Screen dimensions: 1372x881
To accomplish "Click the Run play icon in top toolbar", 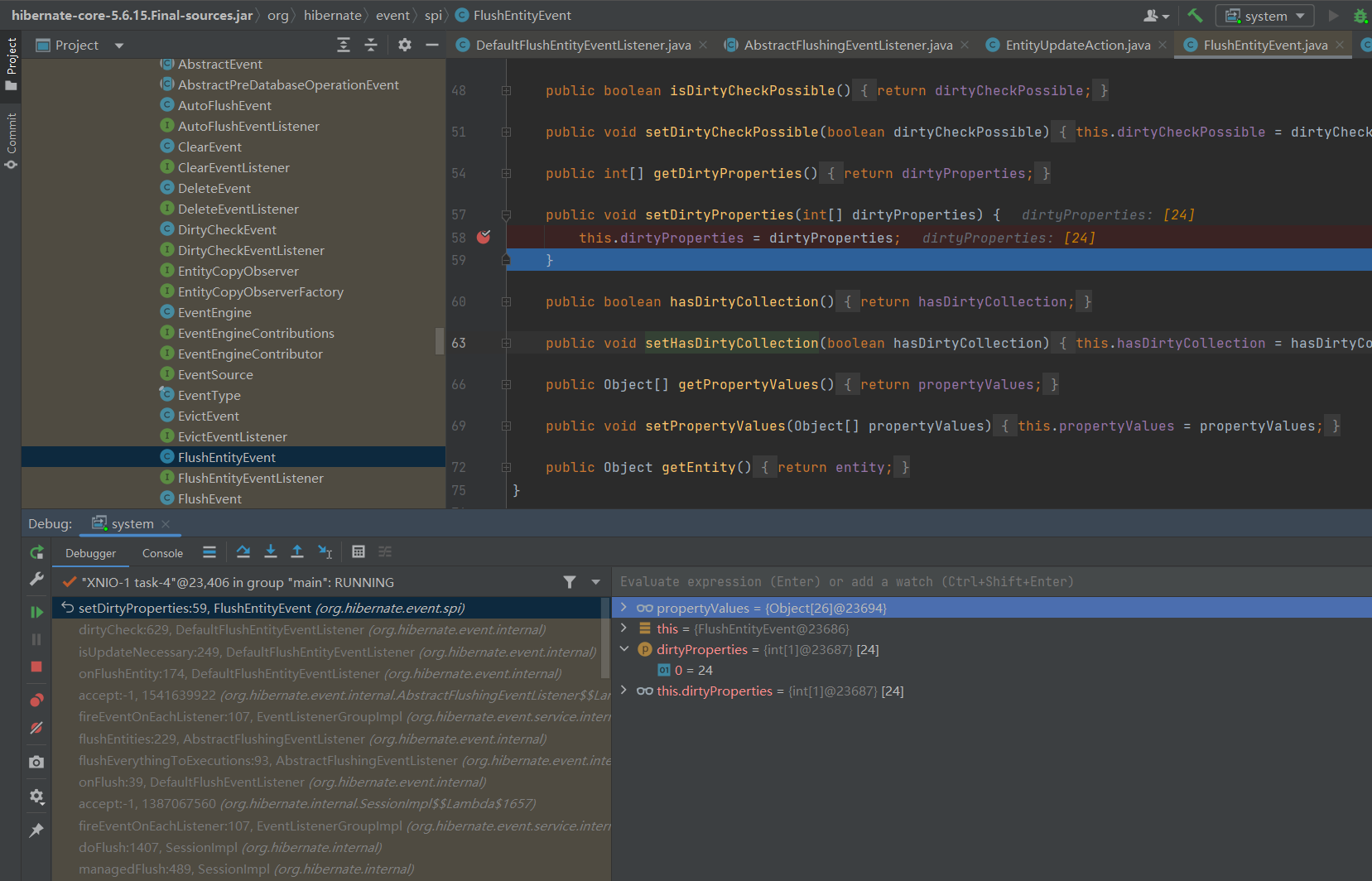I will pyautogui.click(x=1333, y=16).
